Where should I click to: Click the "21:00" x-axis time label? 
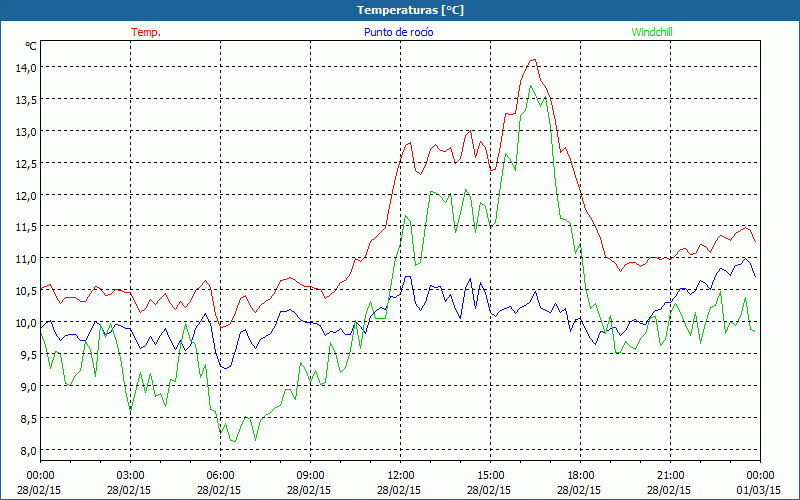670,476
